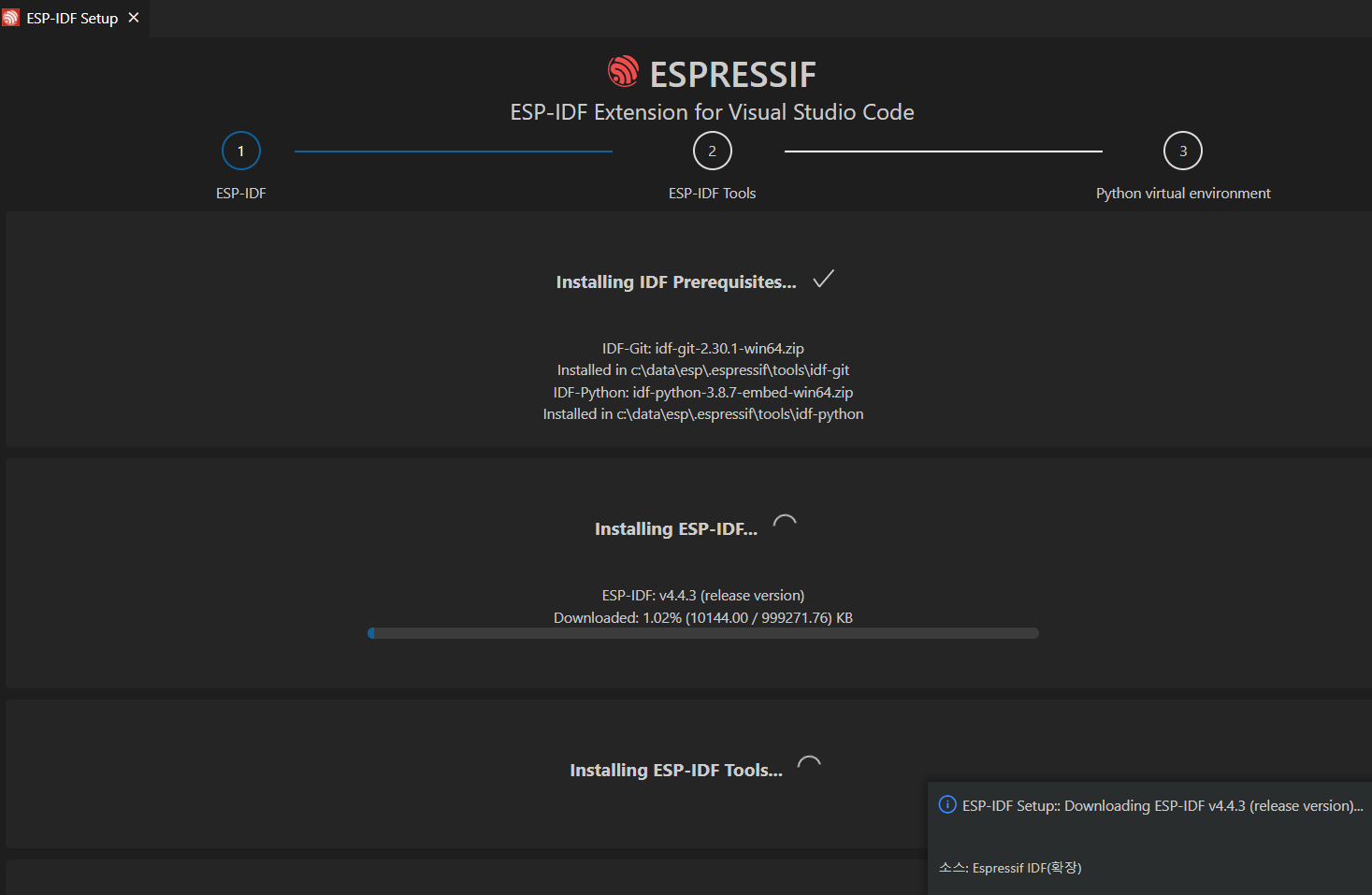Click the ESP-IDF download progress bar

(x=703, y=633)
